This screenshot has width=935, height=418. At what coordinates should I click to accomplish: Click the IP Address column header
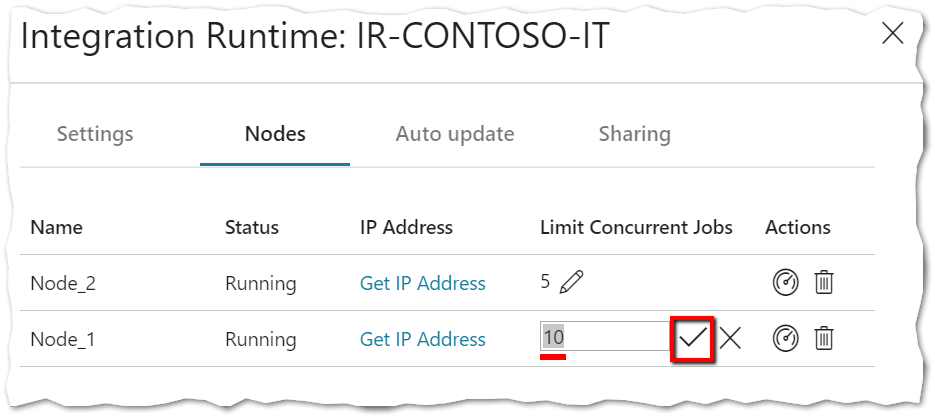tap(406, 227)
